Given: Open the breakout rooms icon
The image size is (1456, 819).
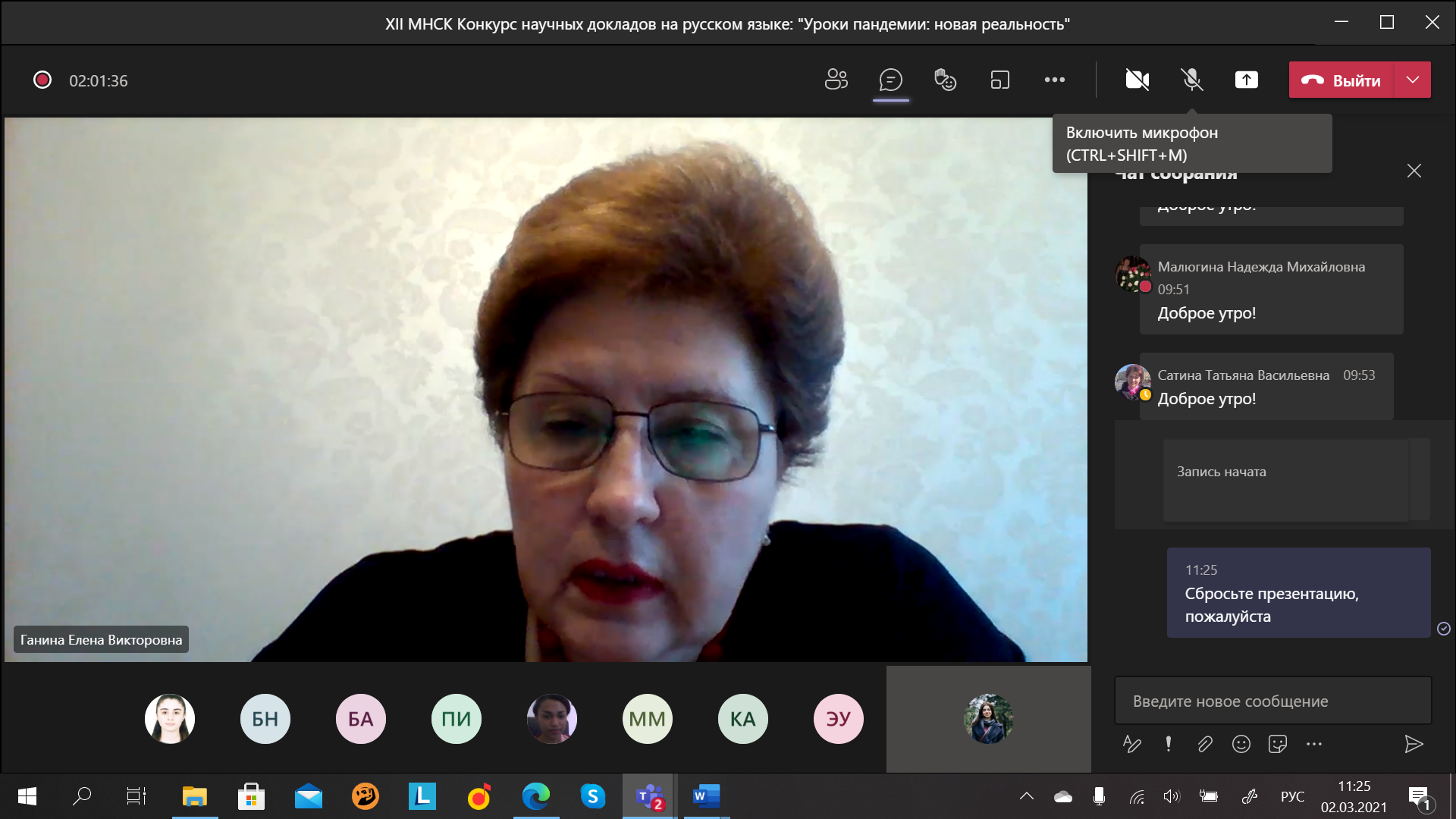Looking at the screenshot, I should (x=1000, y=80).
